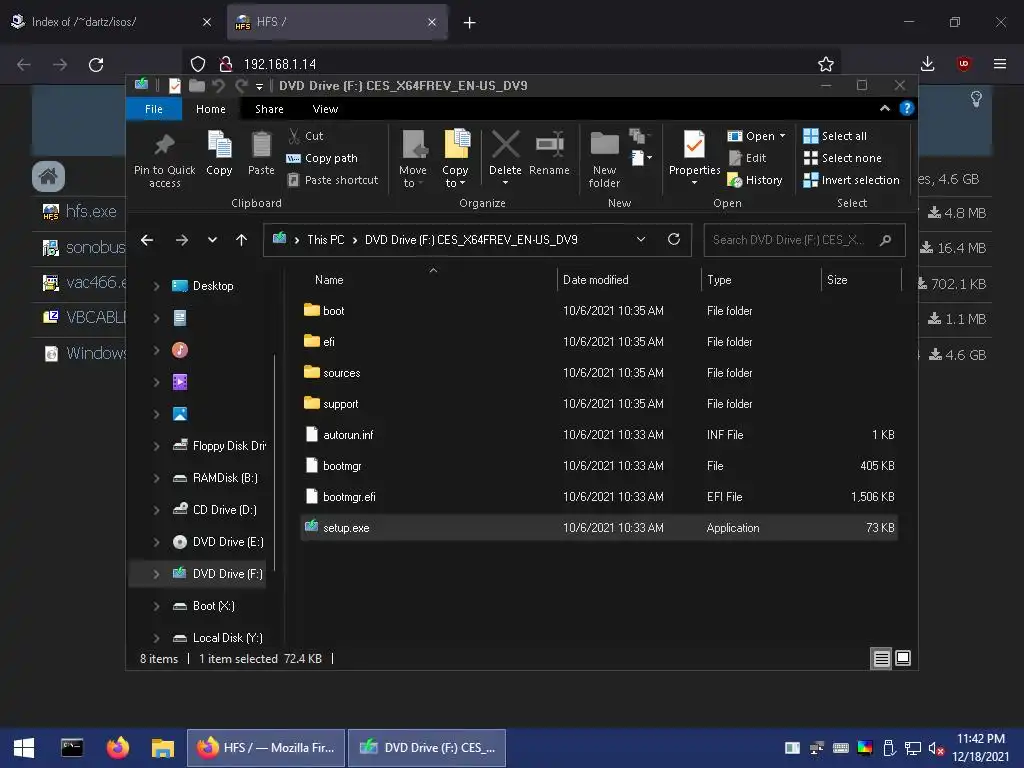Expand the Desktop tree node
This screenshot has width=1024, height=768.
pos(156,286)
